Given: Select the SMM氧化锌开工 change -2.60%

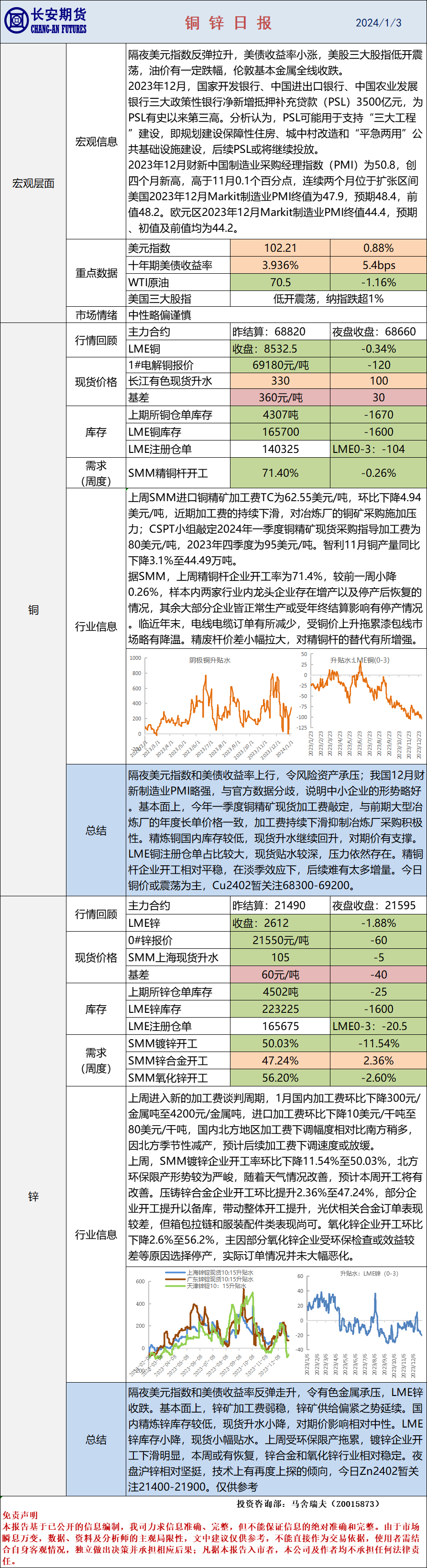Looking at the screenshot, I should coord(378,1077).
